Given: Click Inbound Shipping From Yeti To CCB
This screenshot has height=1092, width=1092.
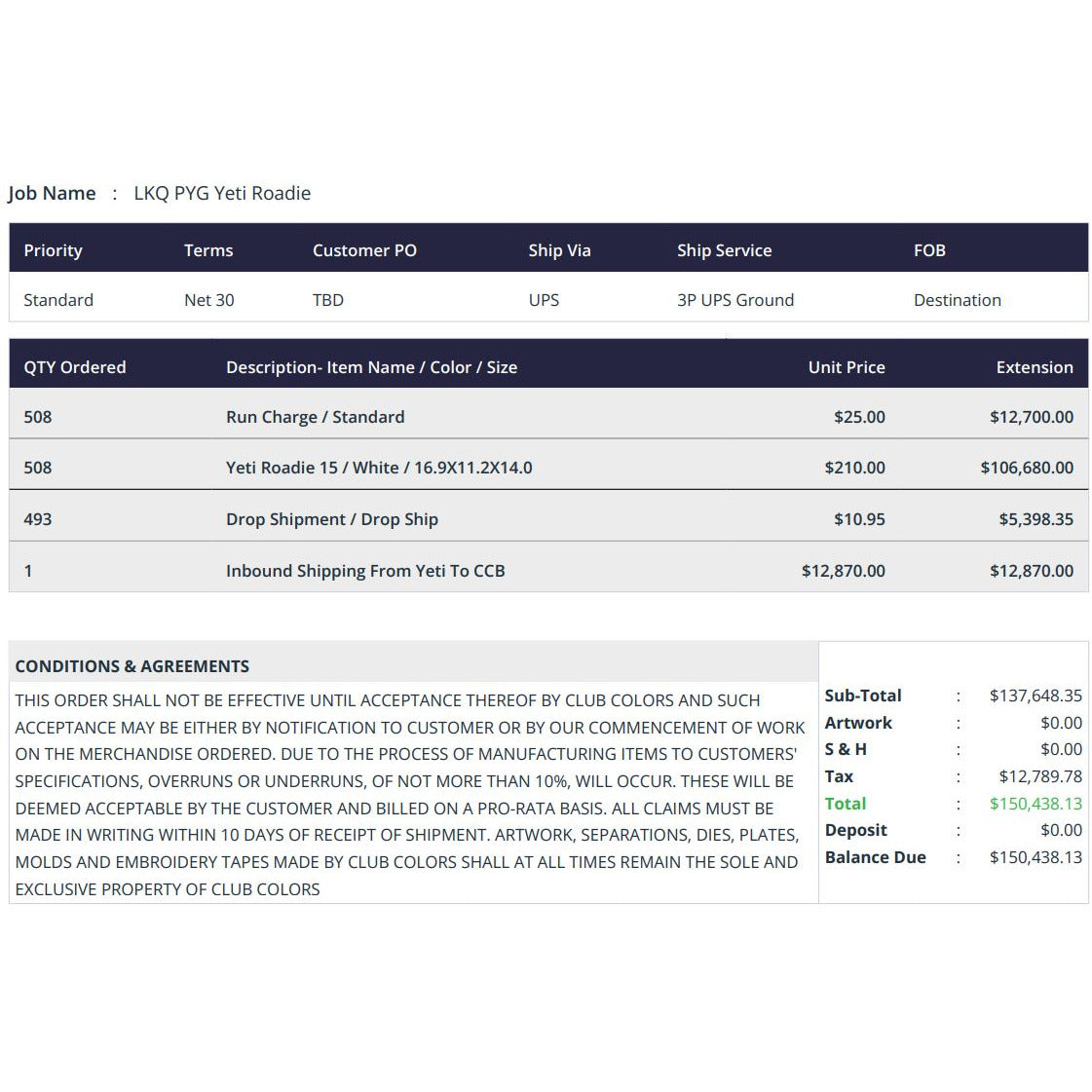Looking at the screenshot, I should pyautogui.click(x=365, y=571).
